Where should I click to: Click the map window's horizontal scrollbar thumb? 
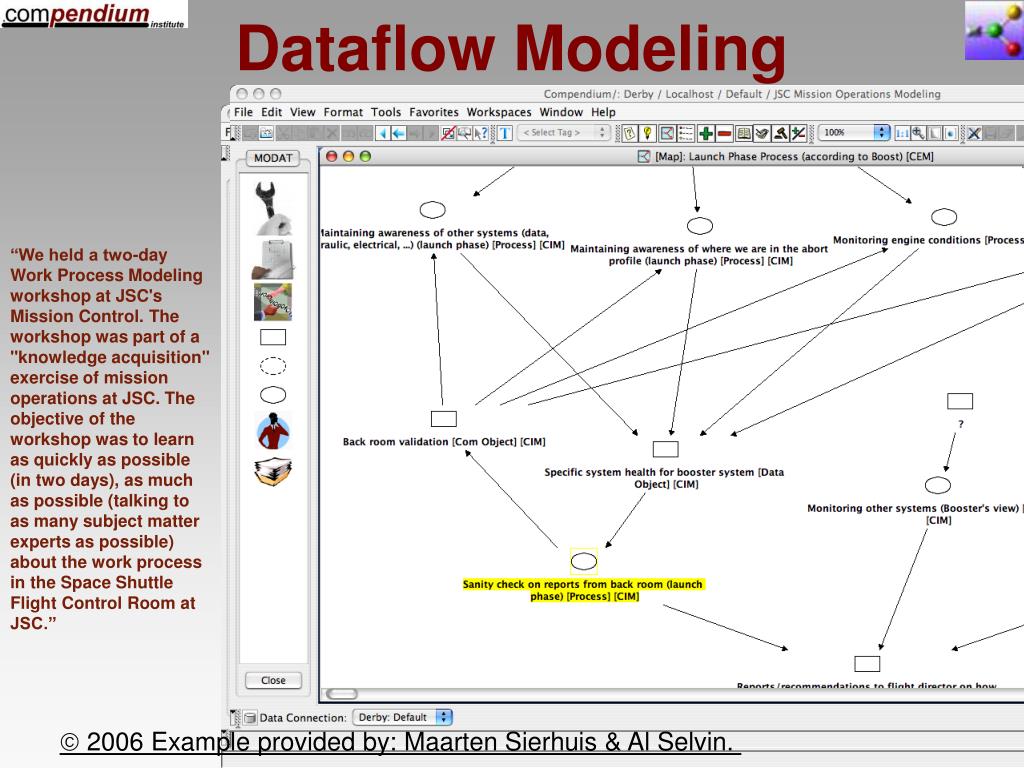click(342, 694)
